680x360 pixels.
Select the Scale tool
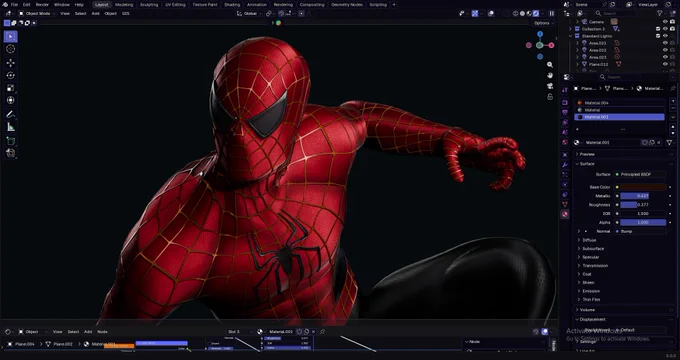point(10,88)
